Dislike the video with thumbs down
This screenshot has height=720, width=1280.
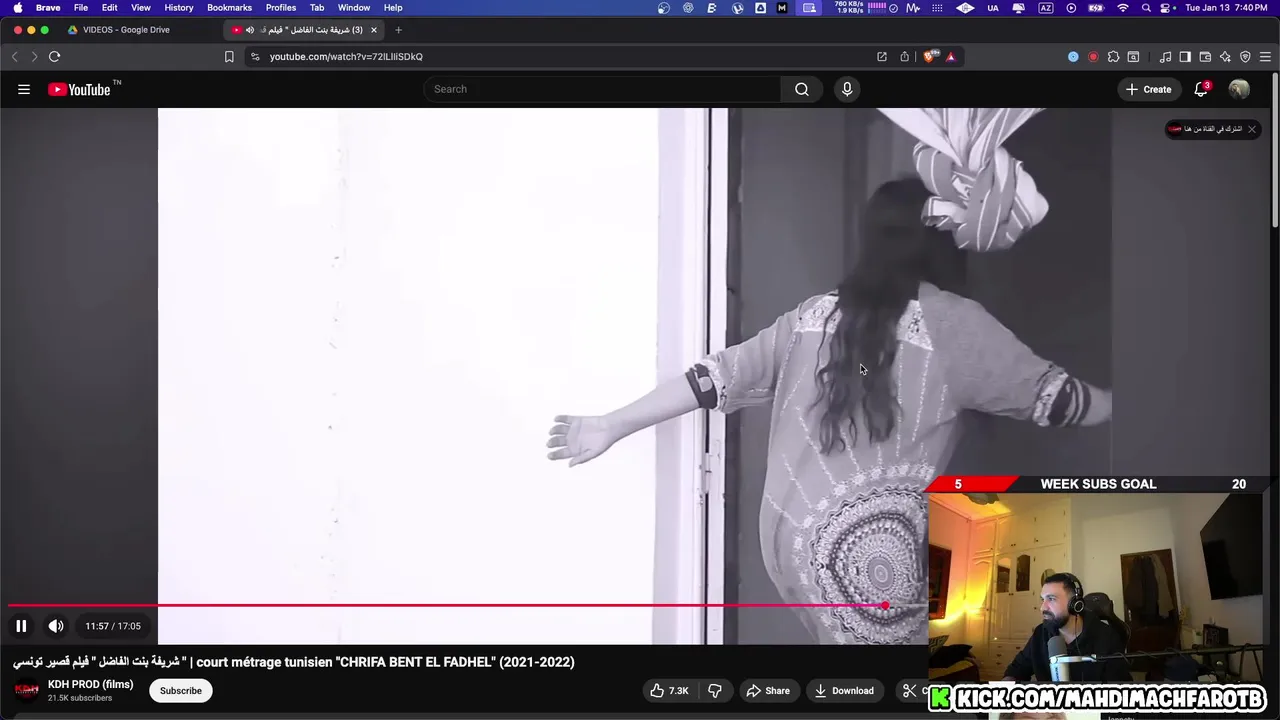714,690
